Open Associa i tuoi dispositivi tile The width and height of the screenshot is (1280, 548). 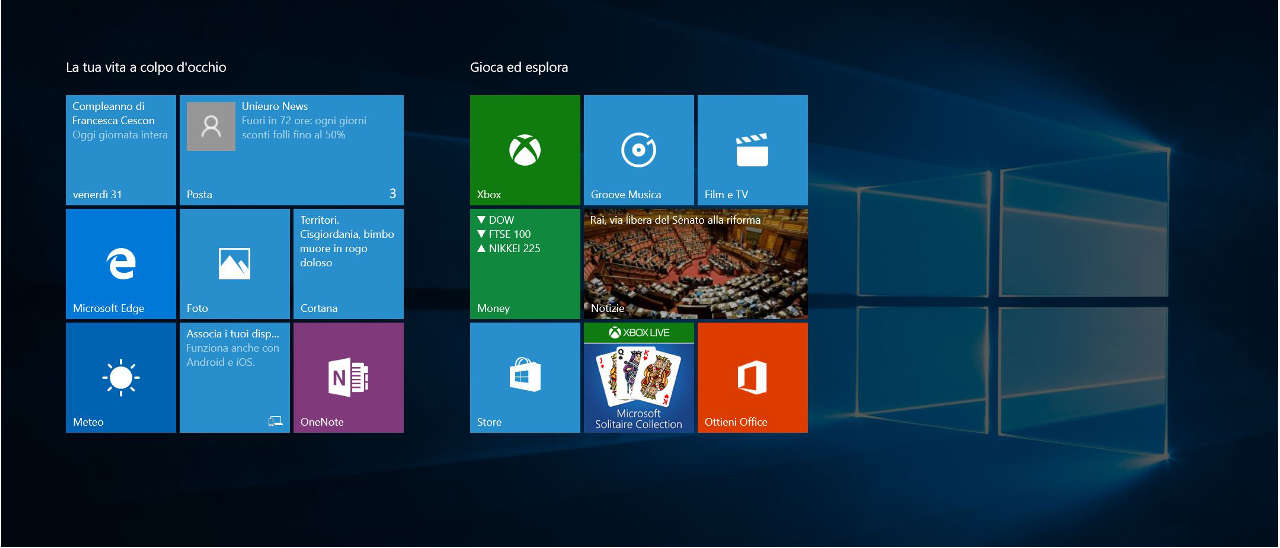point(235,378)
